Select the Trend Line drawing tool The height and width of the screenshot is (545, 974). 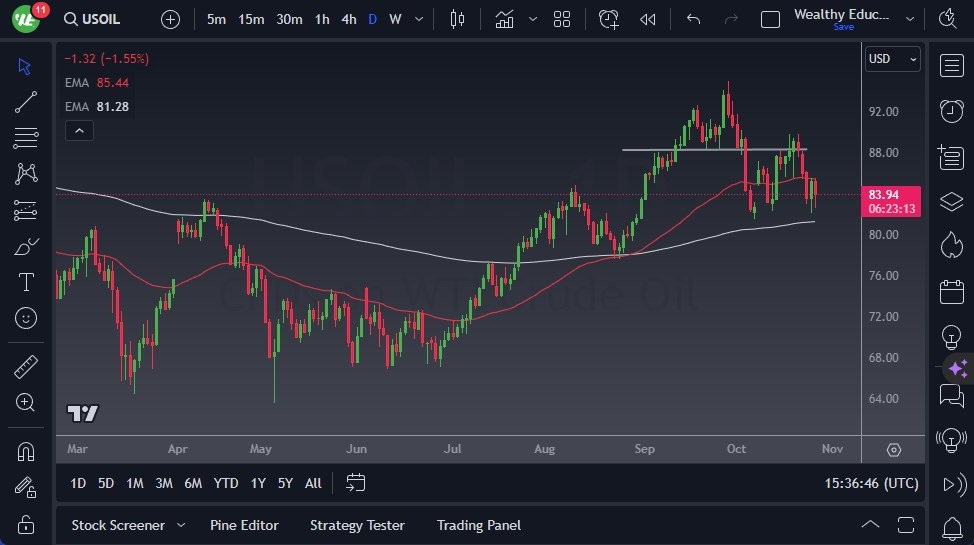pos(26,102)
